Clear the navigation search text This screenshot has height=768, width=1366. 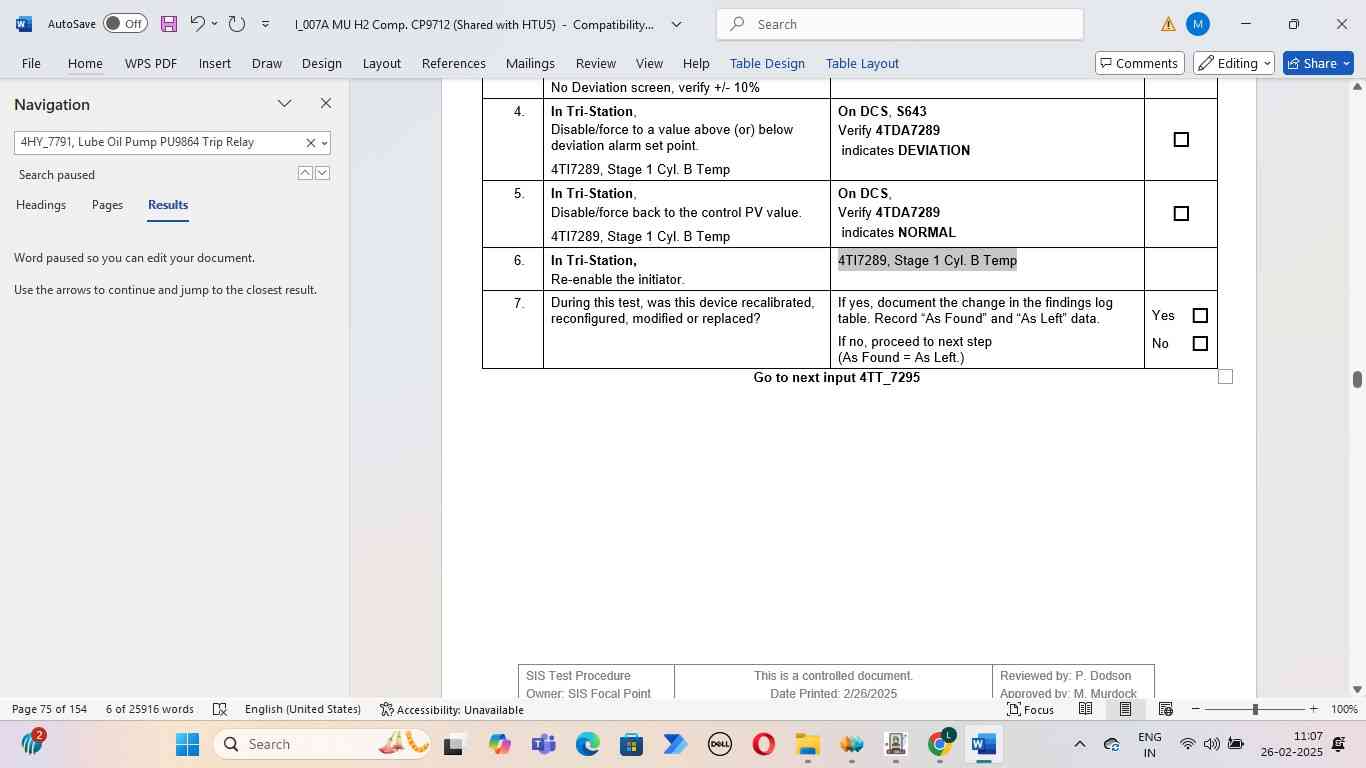tap(310, 143)
